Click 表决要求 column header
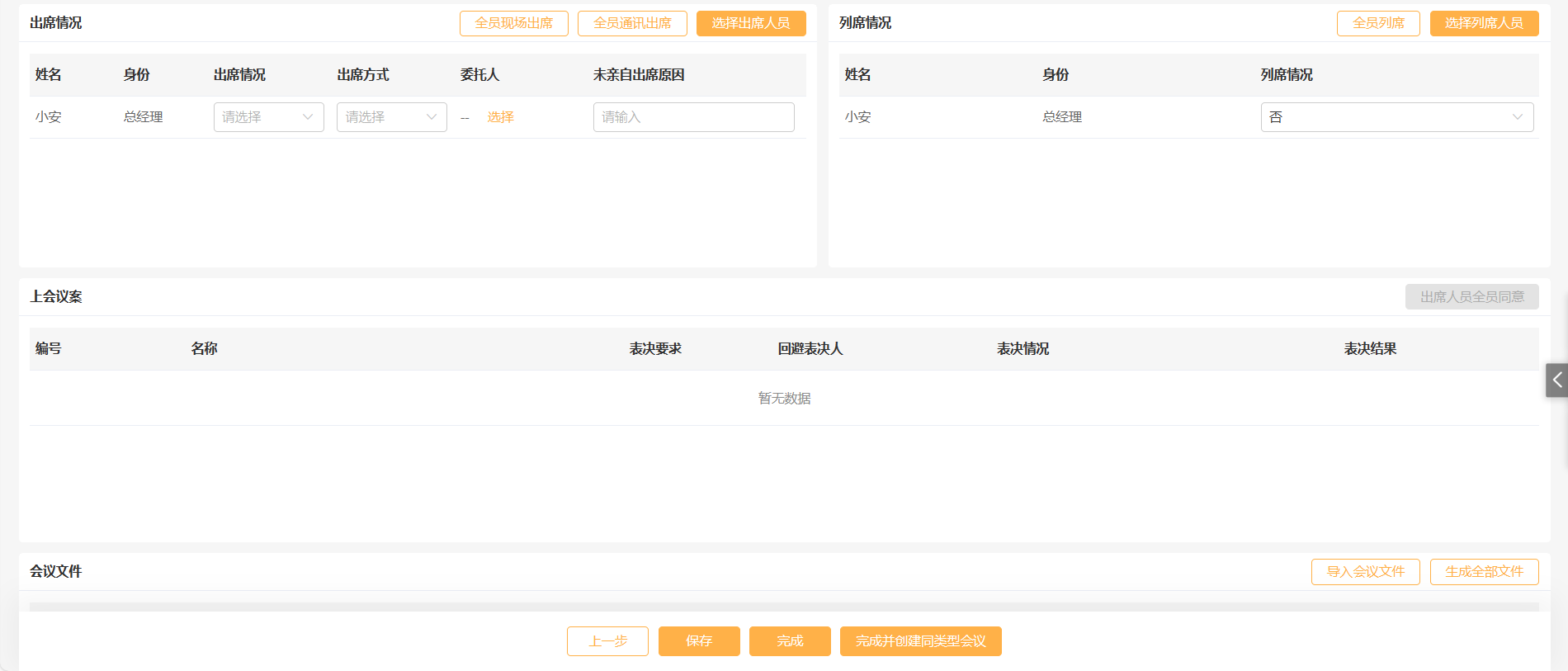Image resolution: width=1568 pixels, height=671 pixels. [655, 349]
